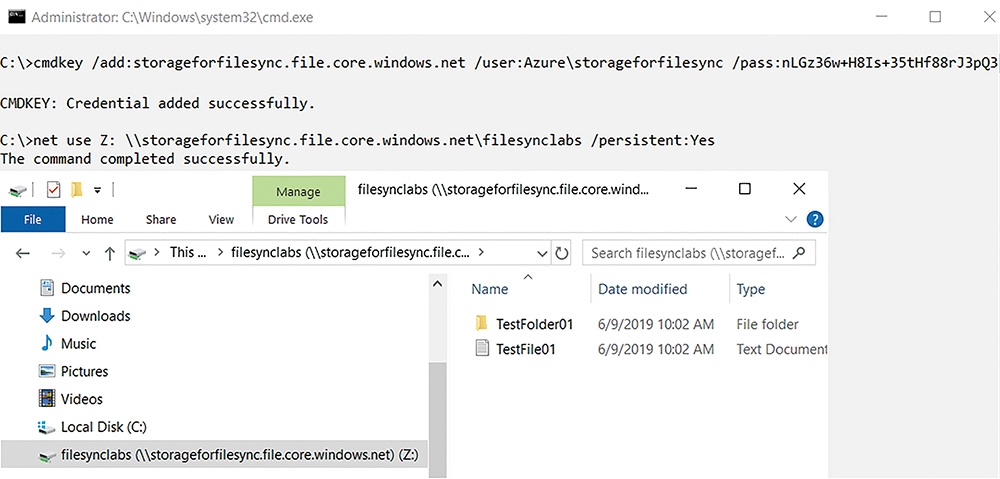The image size is (1000, 479).
Task: Open the Customize Quick Access Toolbar dropdown arrow
Action: (x=98, y=189)
